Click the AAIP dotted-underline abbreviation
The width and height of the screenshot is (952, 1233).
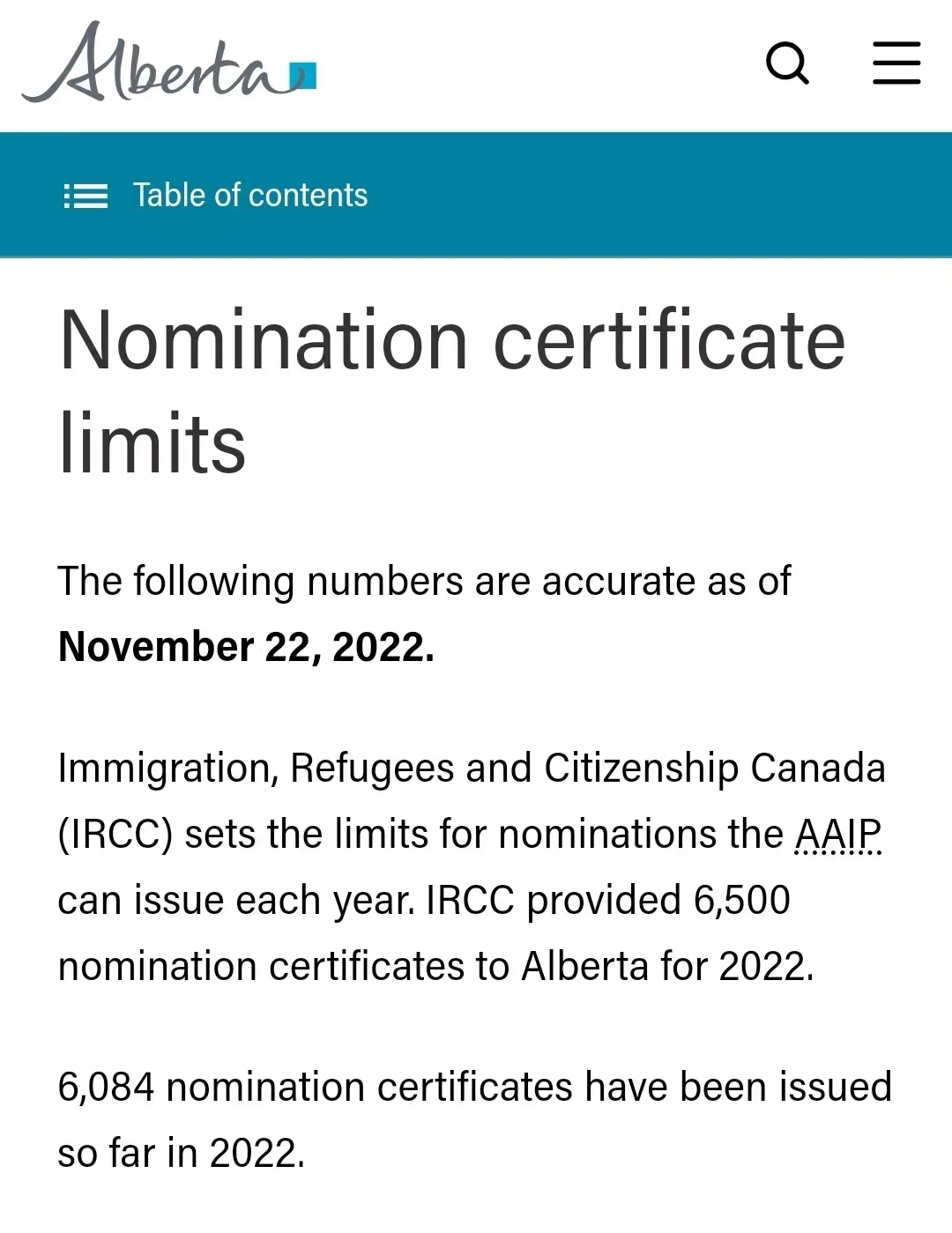(838, 834)
